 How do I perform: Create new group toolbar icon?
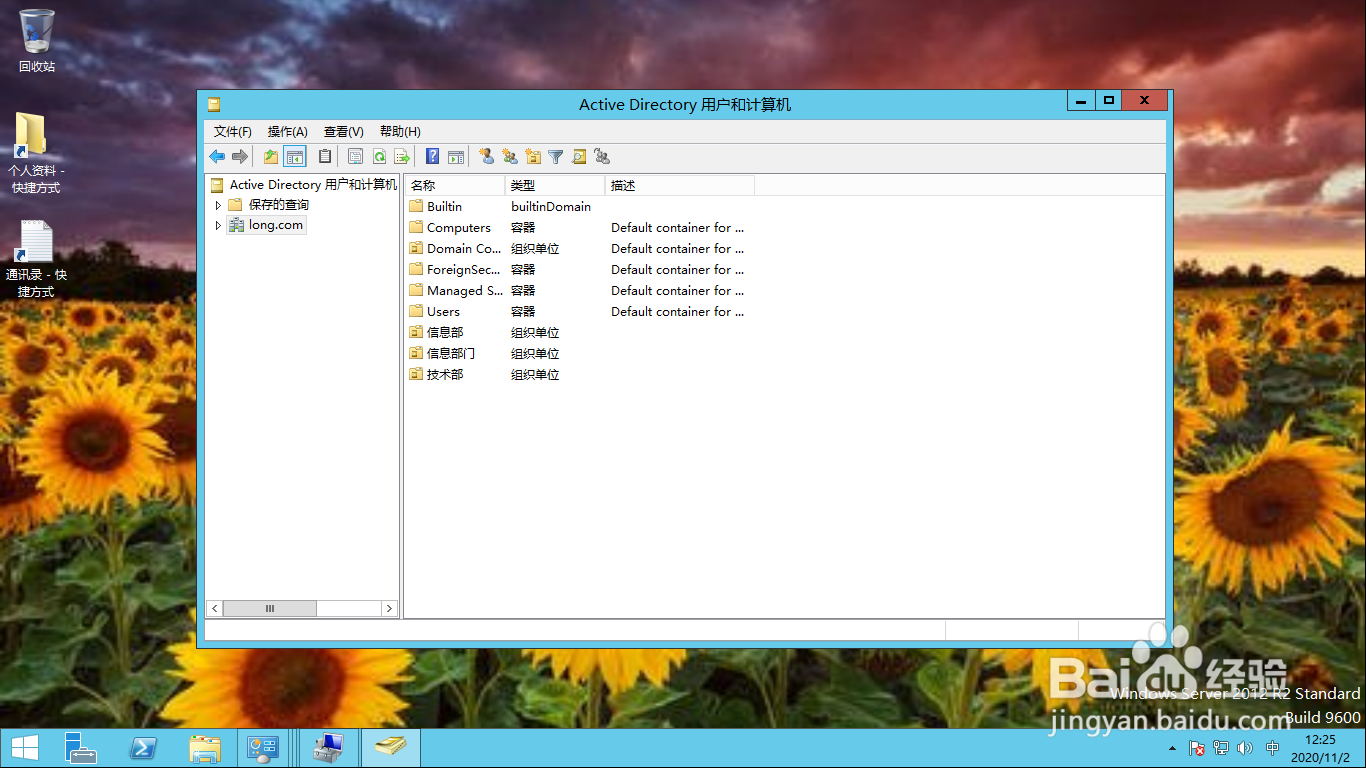510,157
